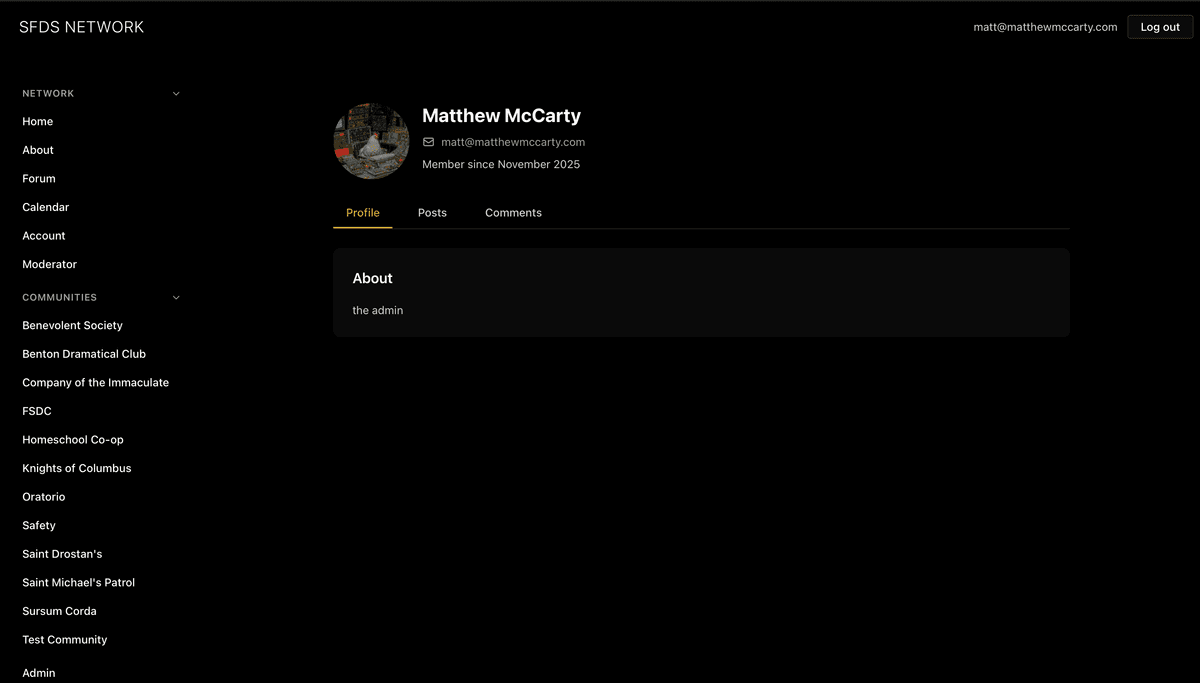Viewport: 1200px width, 683px height.
Task: Go to Home in sidebar
Action: click(38, 122)
